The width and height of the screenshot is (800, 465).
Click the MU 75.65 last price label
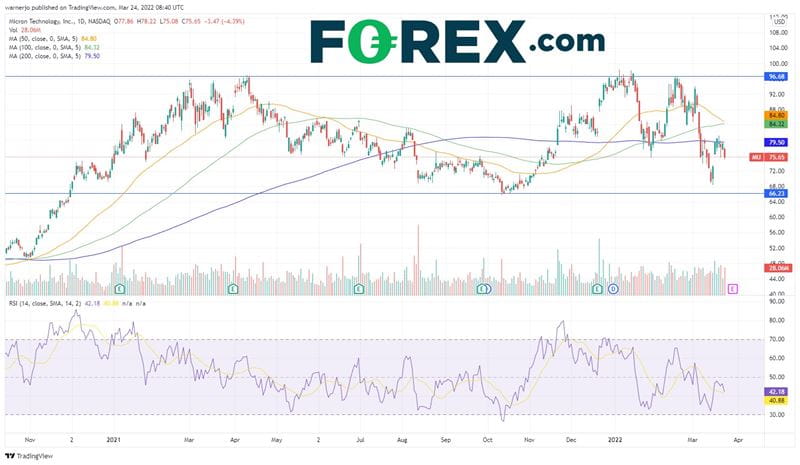coord(769,157)
